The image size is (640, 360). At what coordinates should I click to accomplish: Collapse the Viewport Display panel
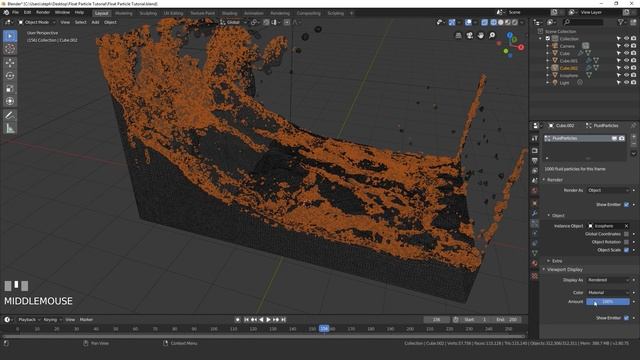click(565, 269)
